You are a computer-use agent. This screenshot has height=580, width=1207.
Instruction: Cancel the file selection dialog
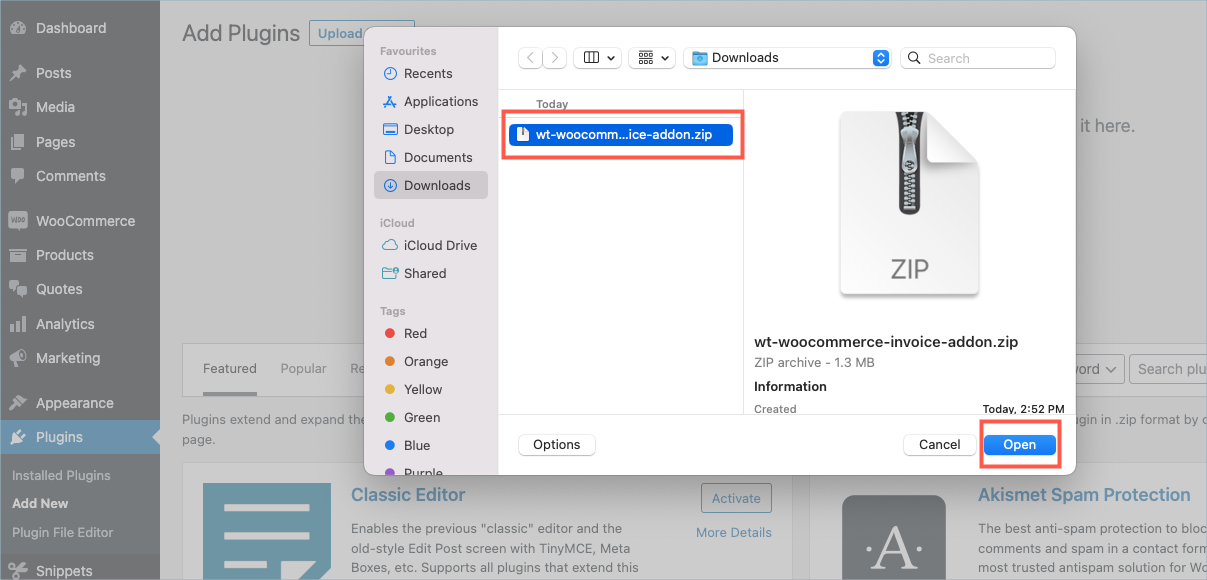[940, 445]
